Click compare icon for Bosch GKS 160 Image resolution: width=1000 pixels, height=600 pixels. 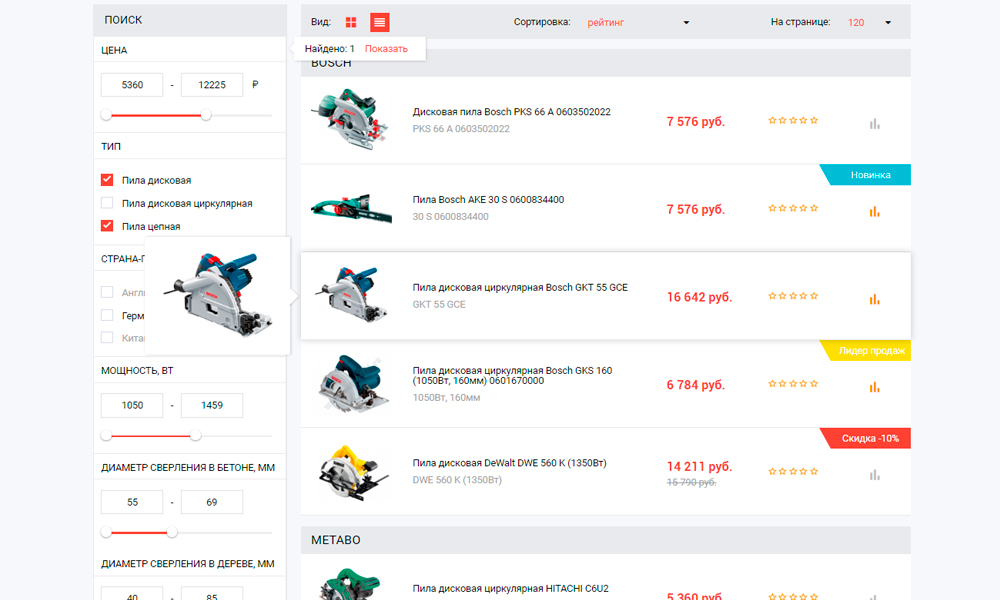coord(874,386)
